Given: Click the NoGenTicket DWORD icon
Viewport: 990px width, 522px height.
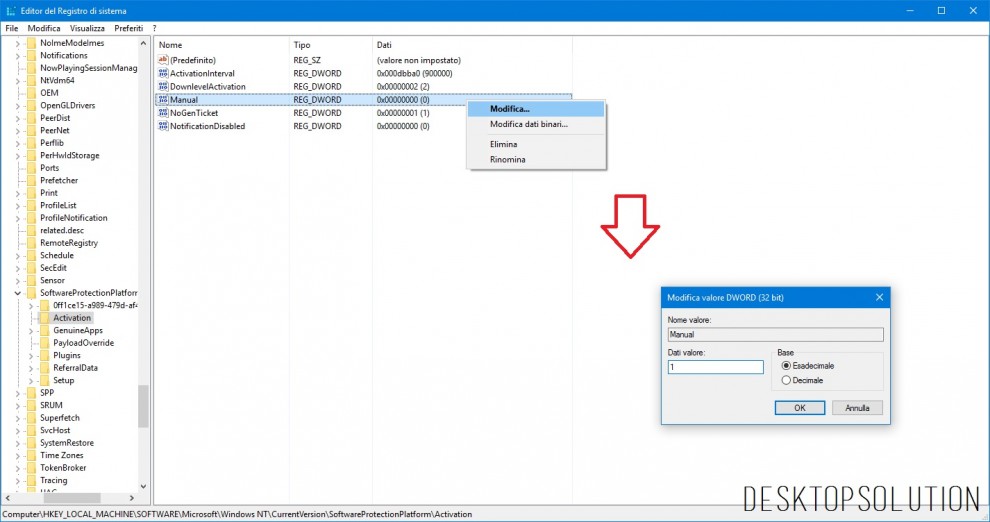Looking at the screenshot, I should click(163, 113).
